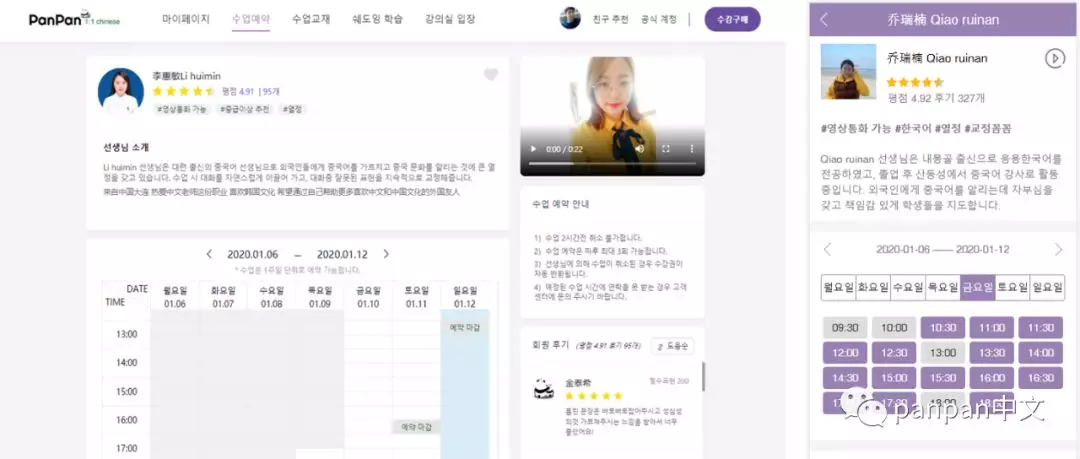Screen dimensions: 1080x459
Task: Click the purple 수강구매 button
Action: pyautogui.click(x=732, y=19)
